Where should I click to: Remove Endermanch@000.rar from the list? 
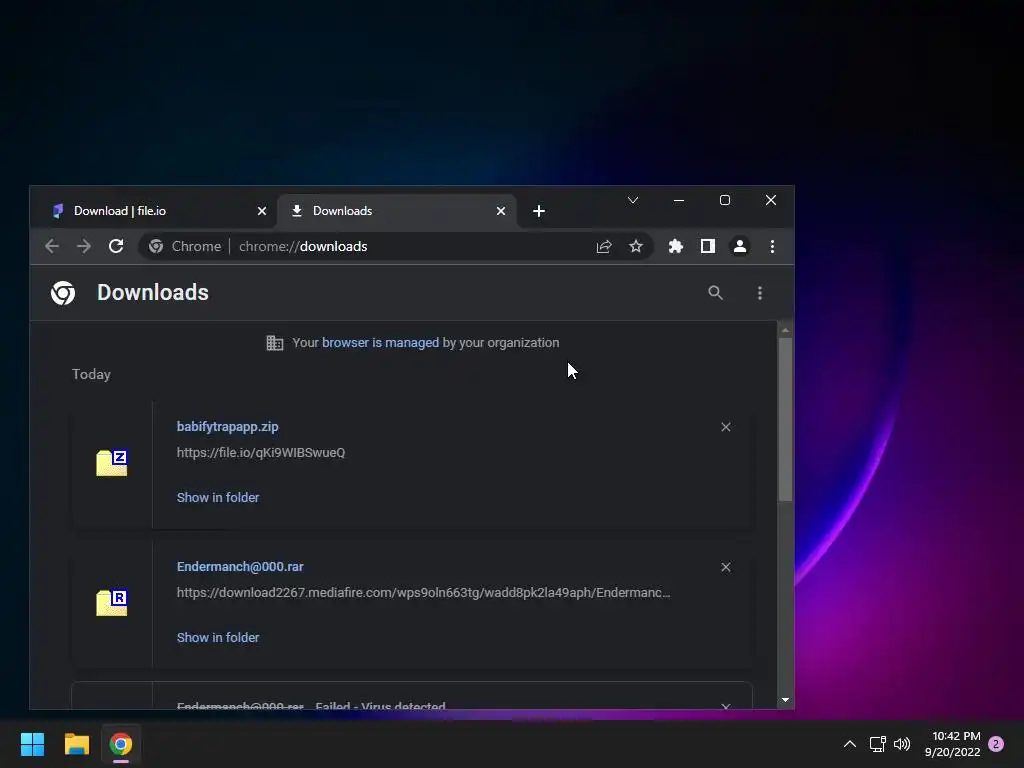coord(726,567)
